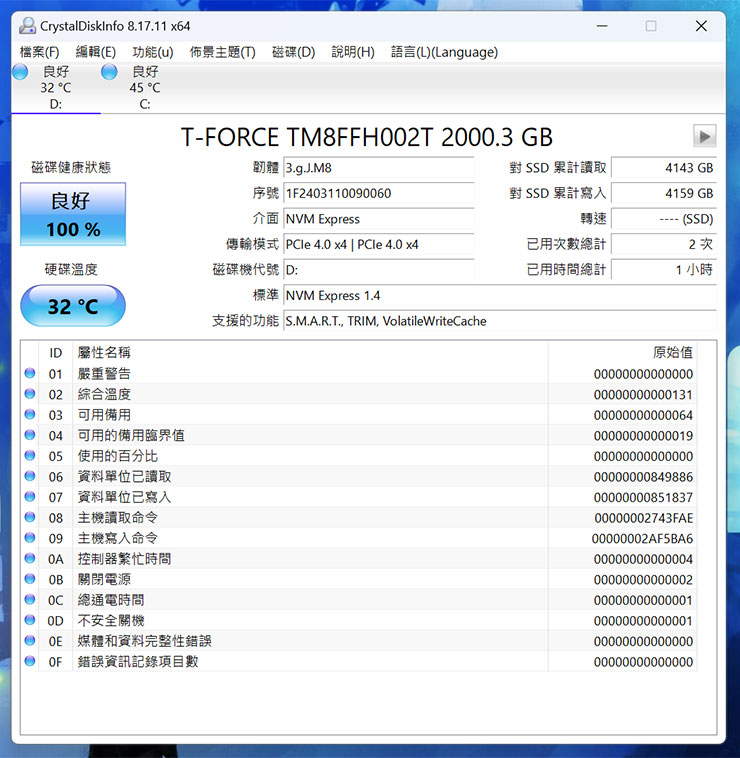Image resolution: width=740 pixels, height=758 pixels.
Task: Click the 32 °C temperature button
Action: tap(73, 306)
